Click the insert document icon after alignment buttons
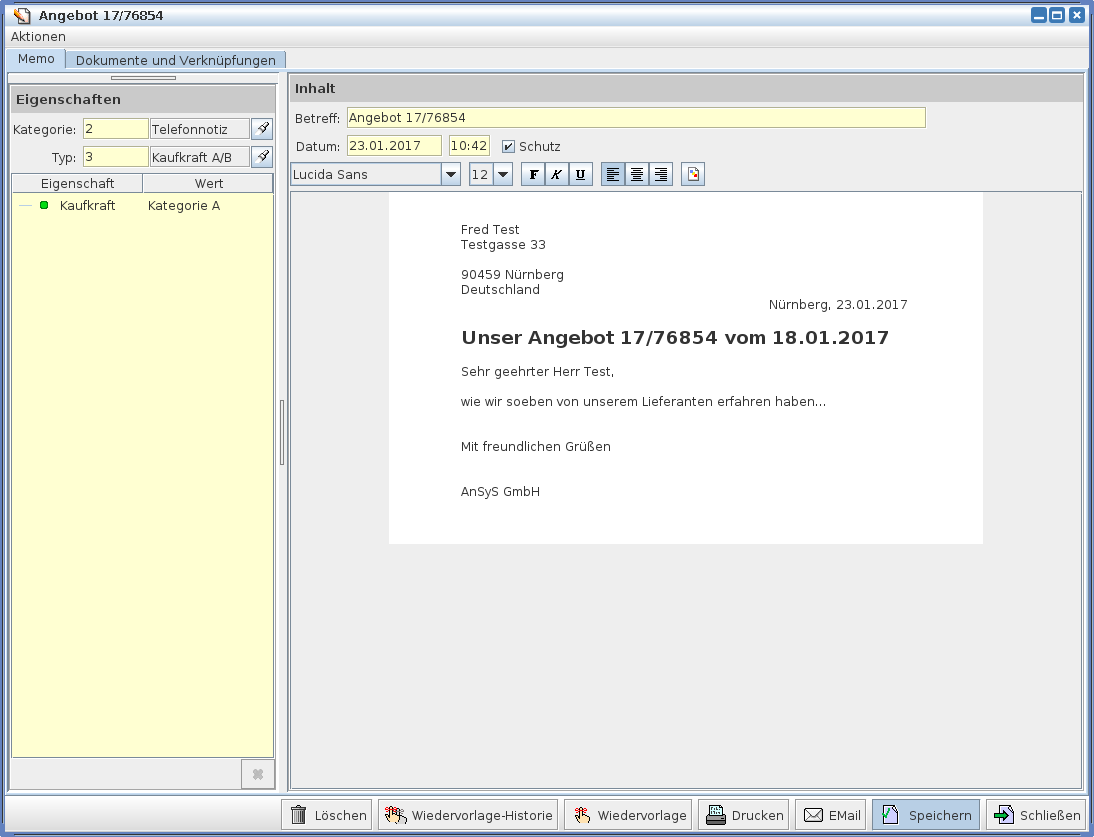The image size is (1094, 837). (693, 174)
